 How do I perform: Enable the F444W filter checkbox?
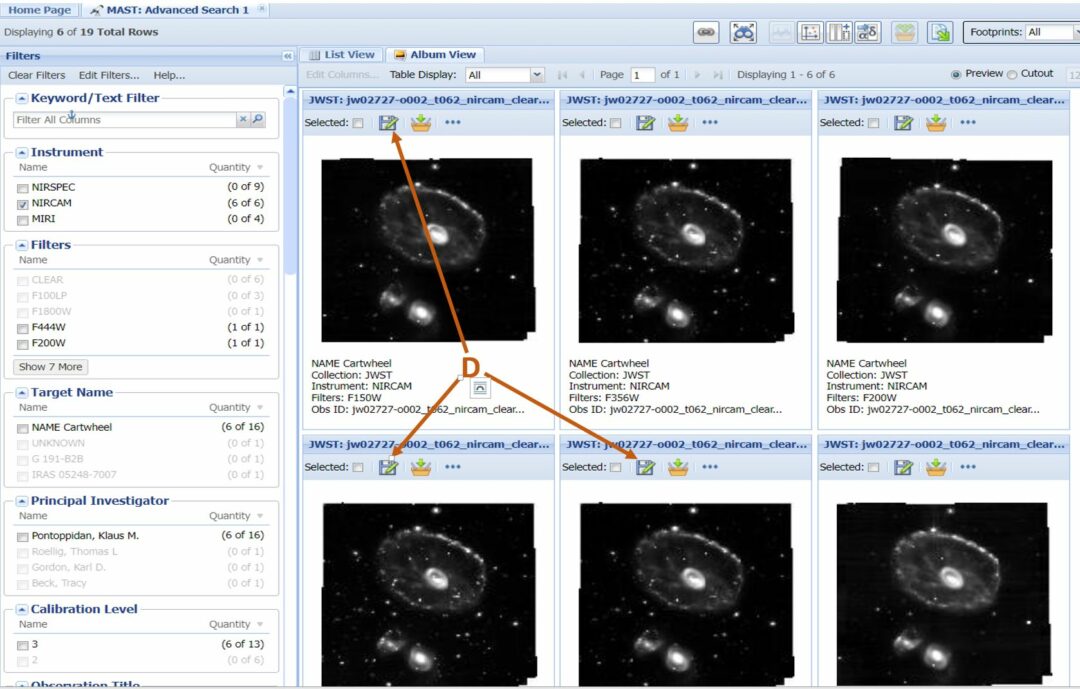coord(23,328)
